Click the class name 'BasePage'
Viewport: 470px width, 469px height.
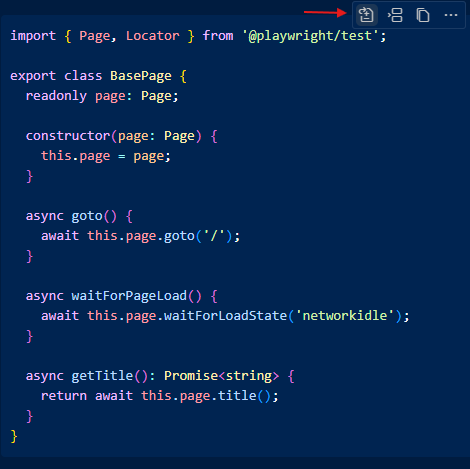click(141, 76)
